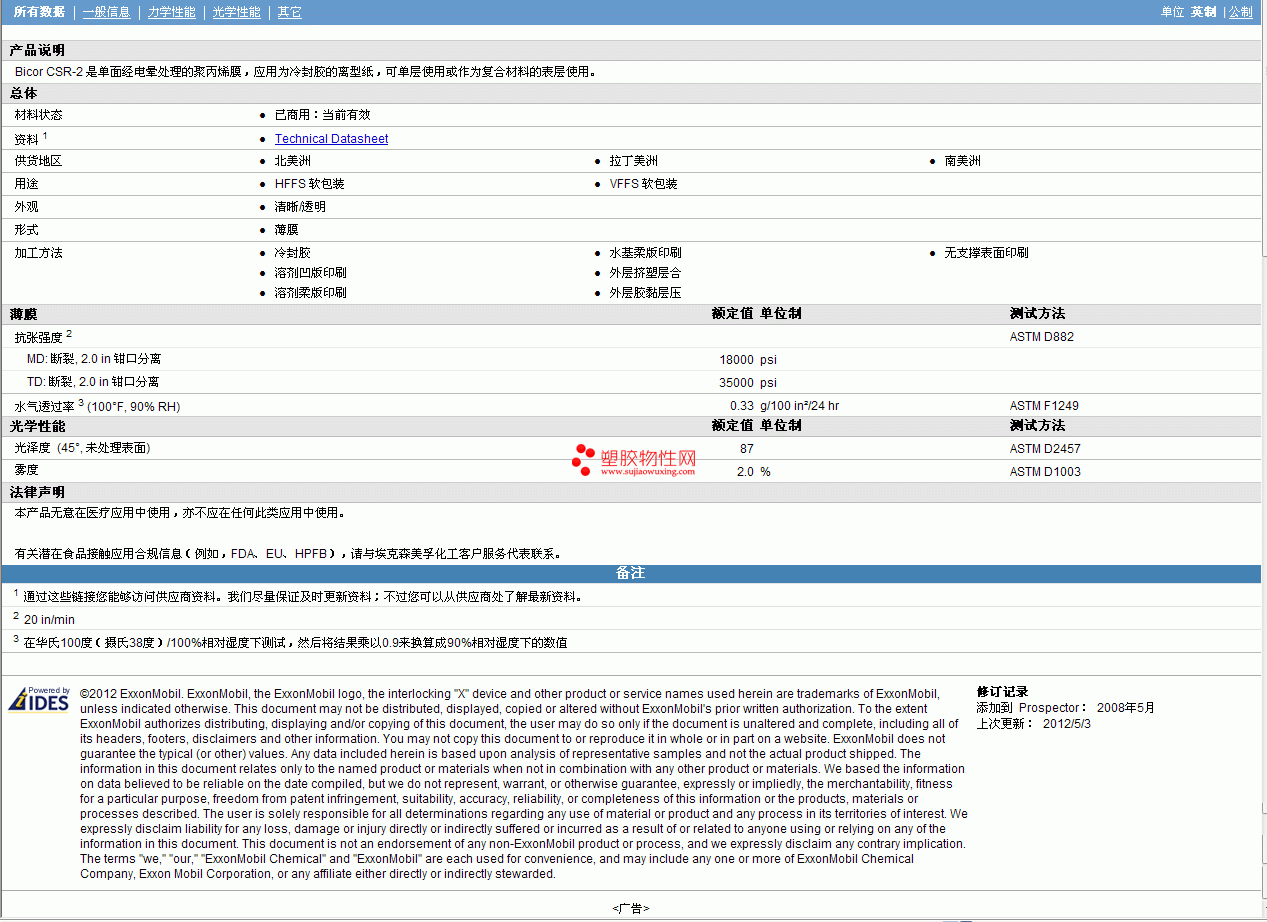Click the 法律声明 section header
This screenshot has height=922, width=1267.
(x=37, y=492)
